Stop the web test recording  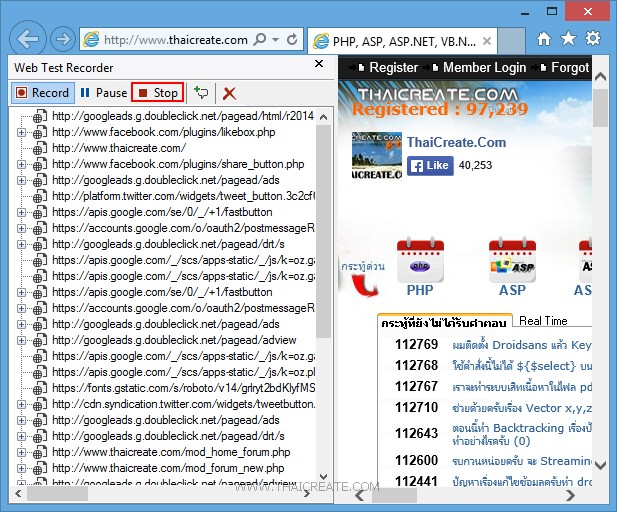point(157,93)
